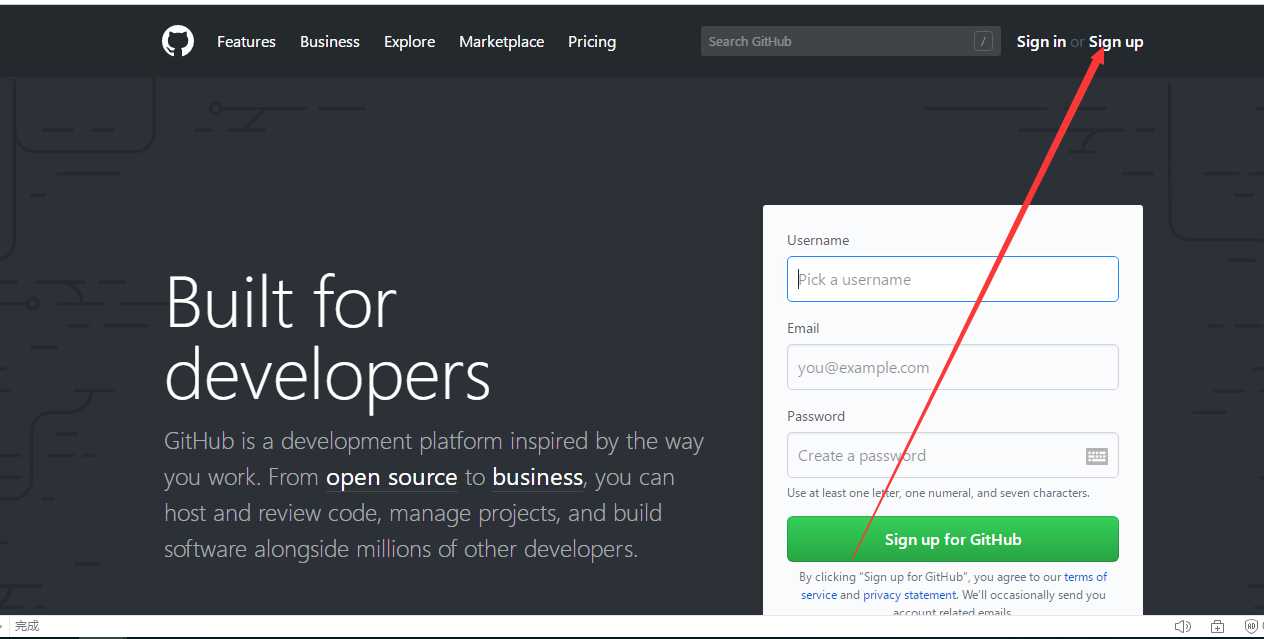Open the Features menu item
1264x639 pixels.
tap(246, 42)
